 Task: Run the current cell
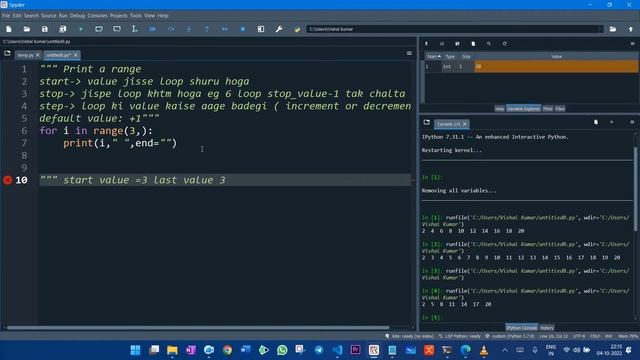(x=99, y=29)
